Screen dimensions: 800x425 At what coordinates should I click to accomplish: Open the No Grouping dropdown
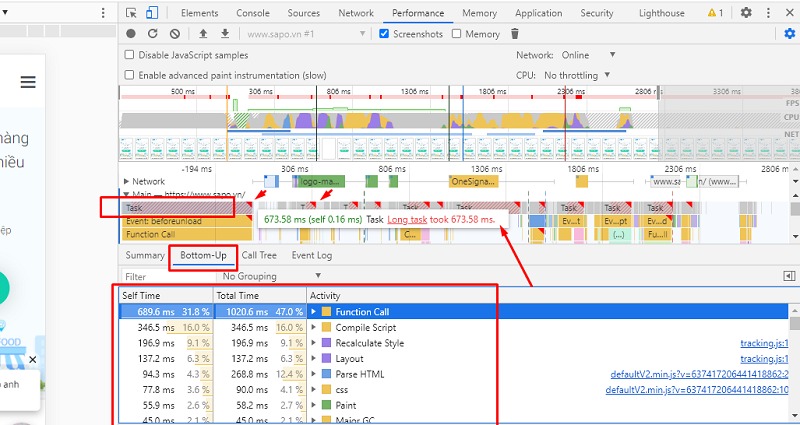pos(272,276)
